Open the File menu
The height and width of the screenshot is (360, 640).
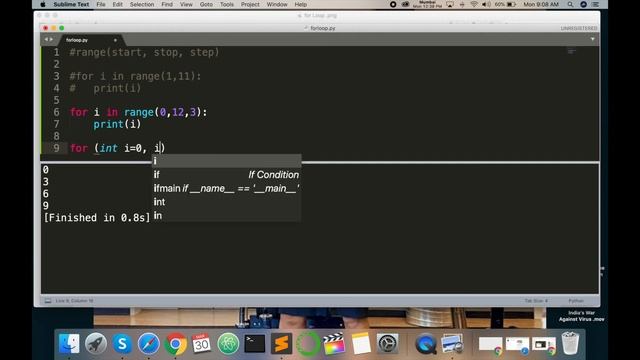pyautogui.click(x=101, y=4)
